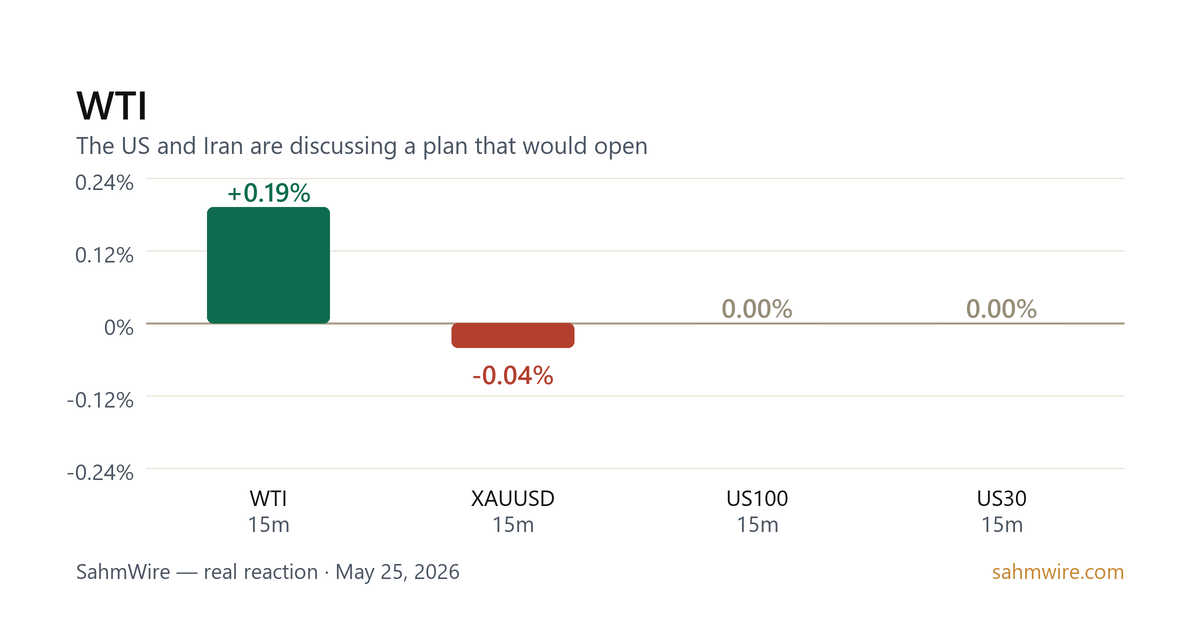Select the US30 axis category label
The width and height of the screenshot is (1200, 630).
[1001, 498]
